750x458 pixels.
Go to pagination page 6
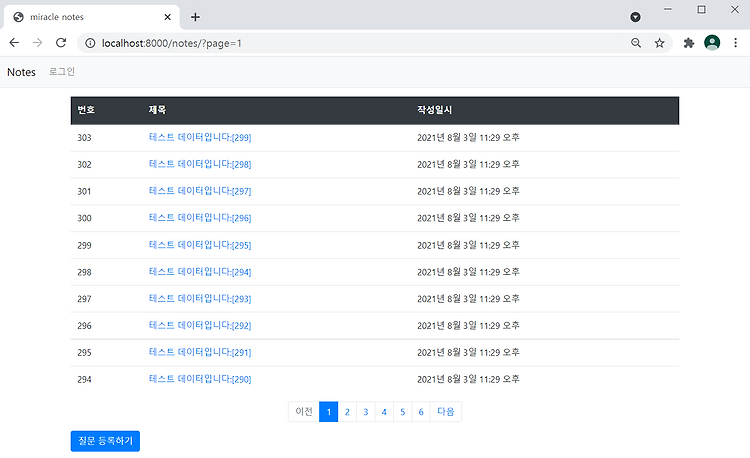coord(421,412)
